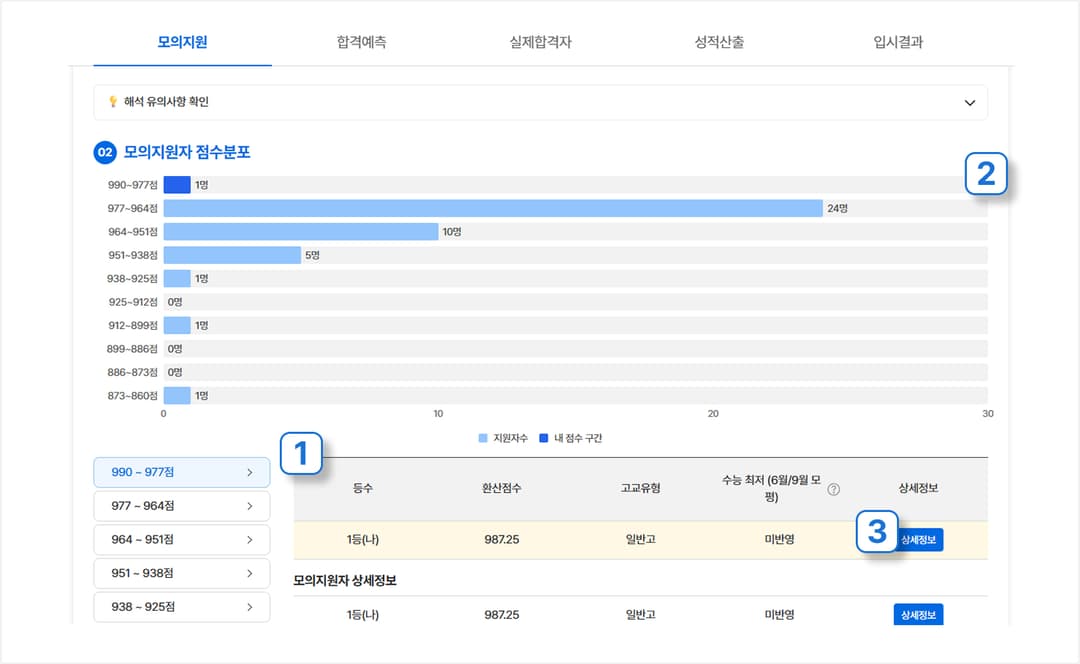Select the 964 ~ 951점 score range
The image size is (1080, 664).
pyautogui.click(x=182, y=540)
